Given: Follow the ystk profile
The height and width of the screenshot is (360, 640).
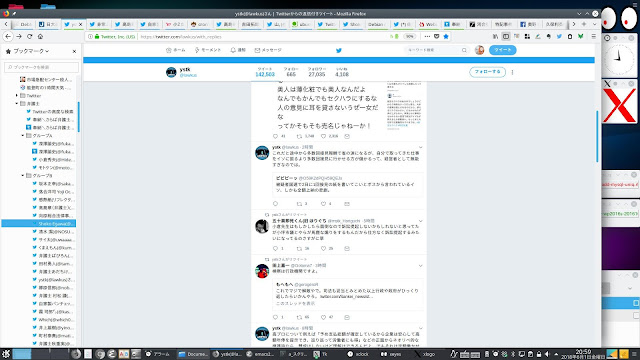Looking at the screenshot, I should (x=487, y=72).
